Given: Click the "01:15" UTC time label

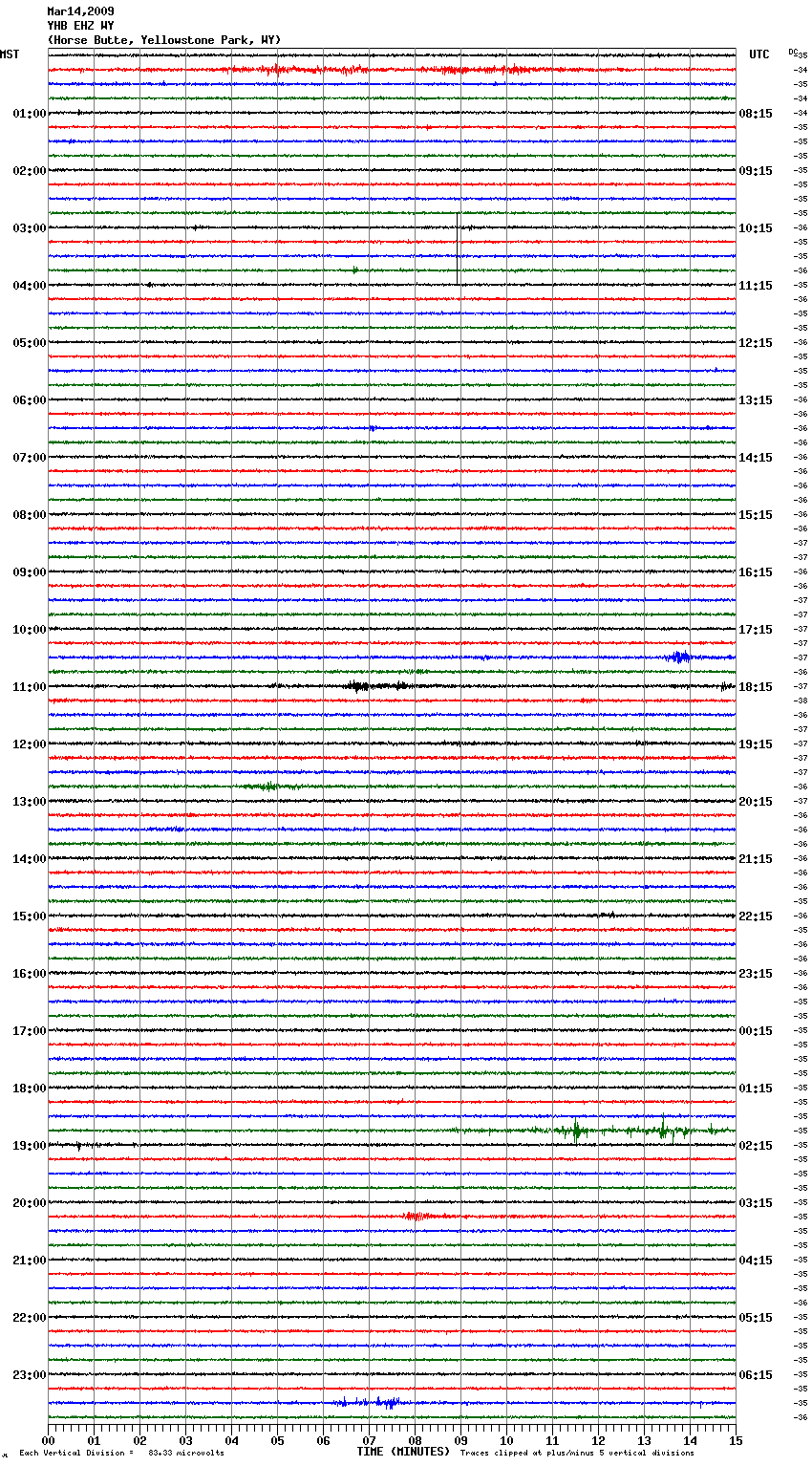Looking at the screenshot, I should 756,1089.
